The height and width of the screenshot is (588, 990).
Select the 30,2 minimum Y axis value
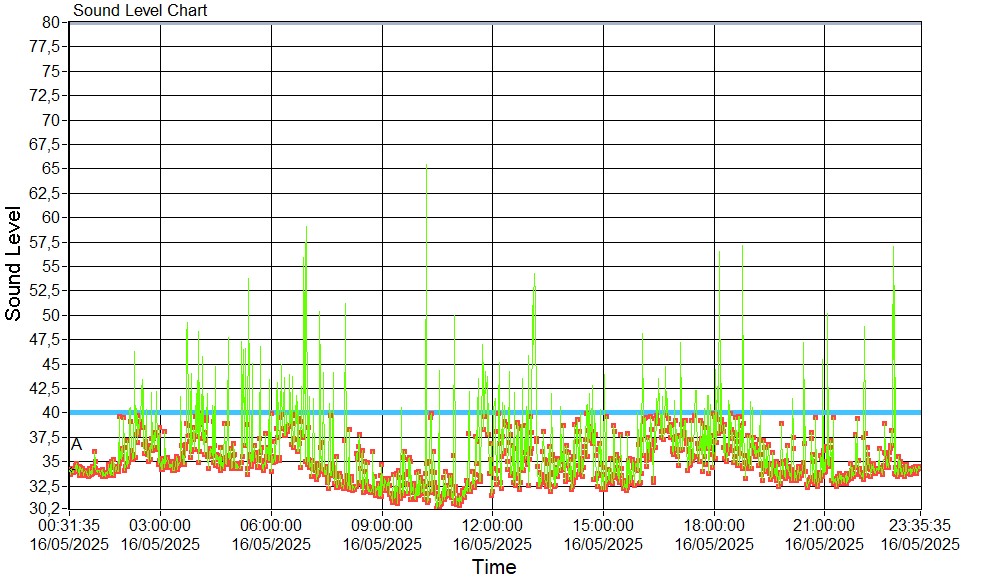[48, 509]
